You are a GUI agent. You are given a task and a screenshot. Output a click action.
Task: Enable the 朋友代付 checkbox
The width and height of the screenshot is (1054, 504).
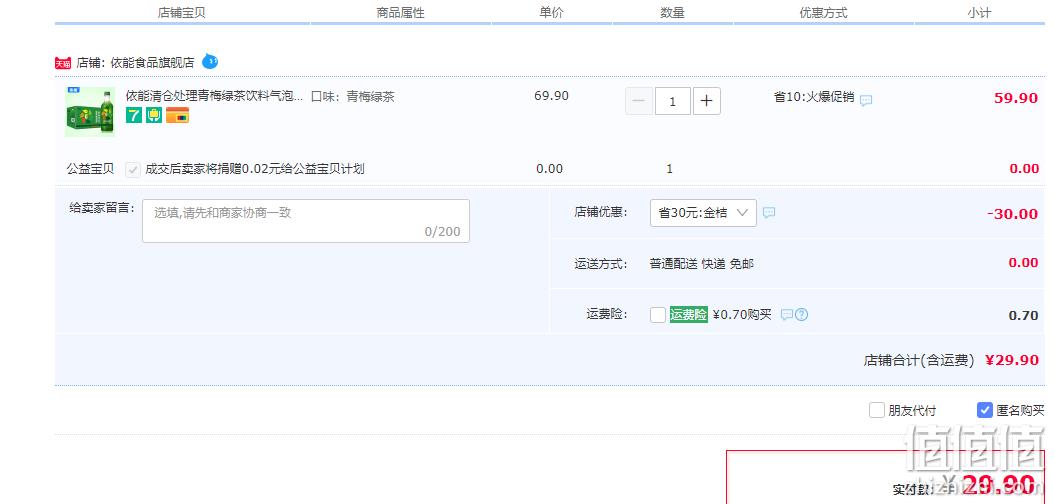[x=877, y=410]
